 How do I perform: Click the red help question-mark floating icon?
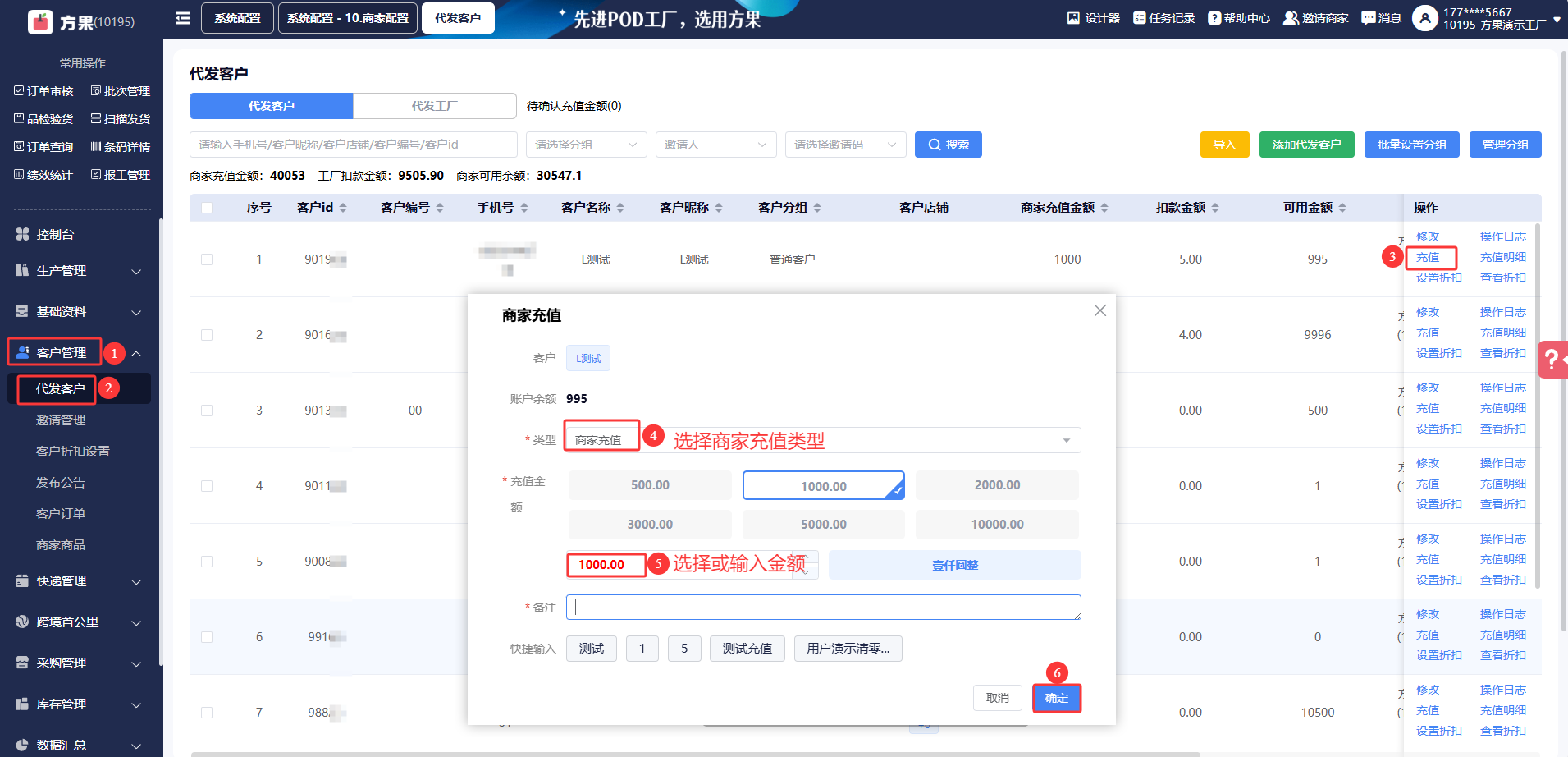(1552, 360)
